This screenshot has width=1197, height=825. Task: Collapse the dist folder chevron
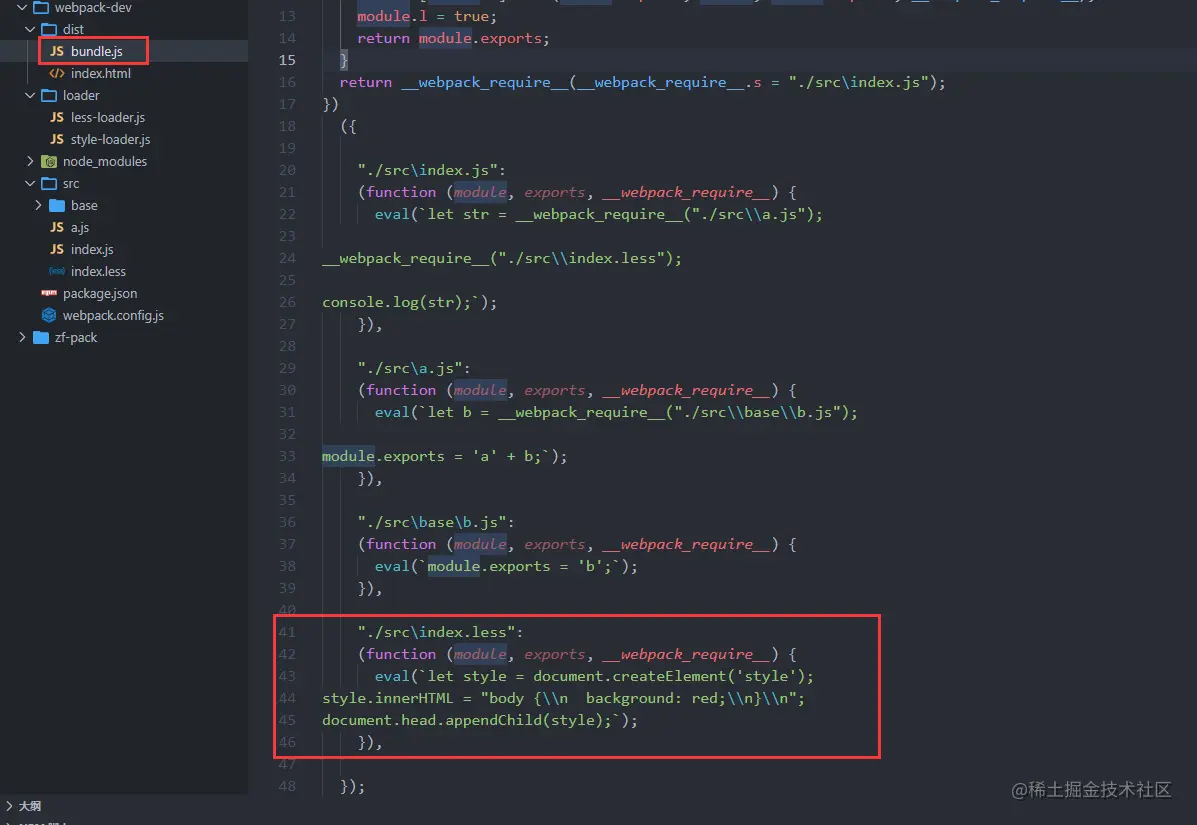pyautogui.click(x=30, y=29)
